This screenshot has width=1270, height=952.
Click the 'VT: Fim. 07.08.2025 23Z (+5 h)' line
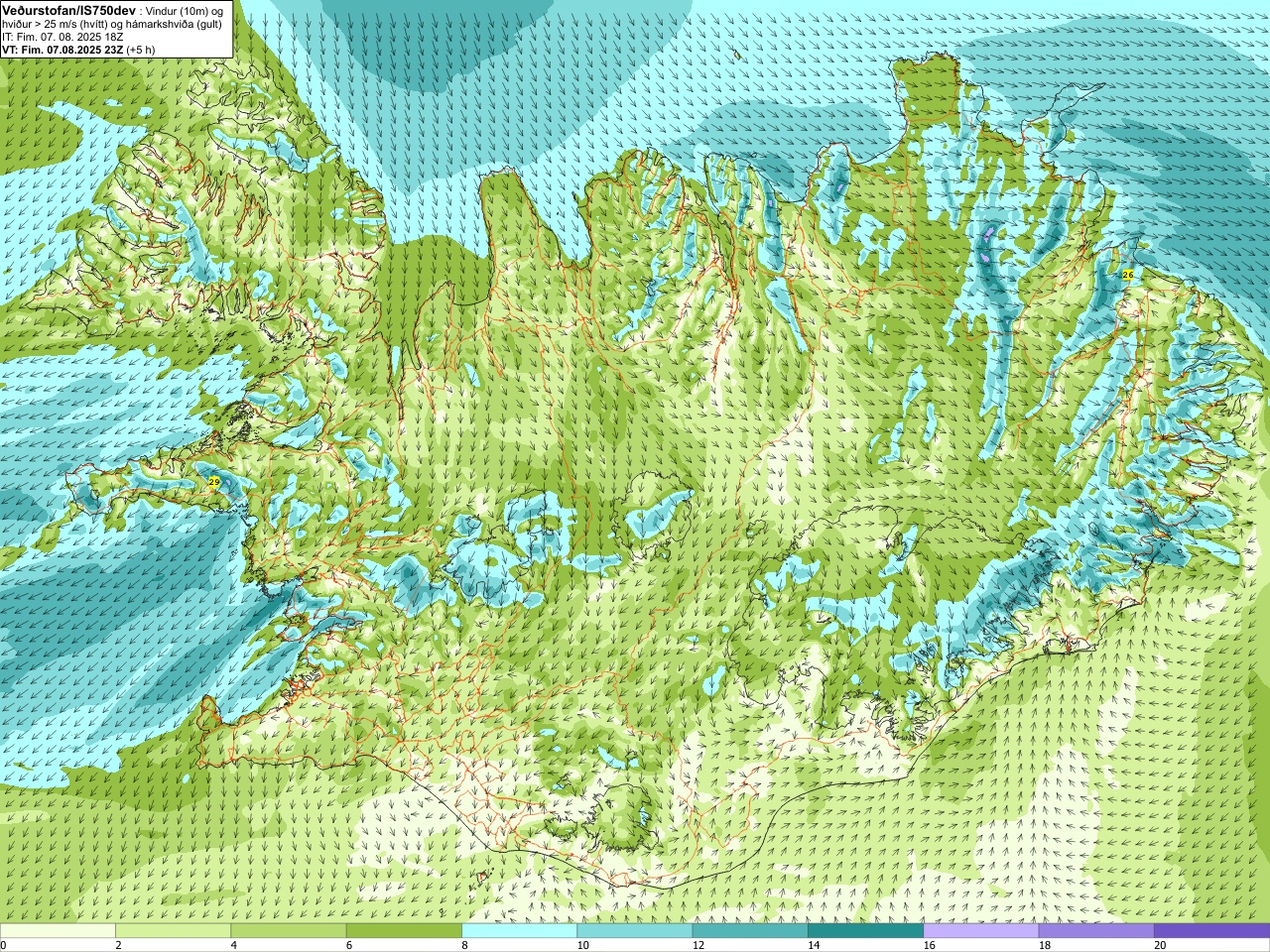(77, 49)
